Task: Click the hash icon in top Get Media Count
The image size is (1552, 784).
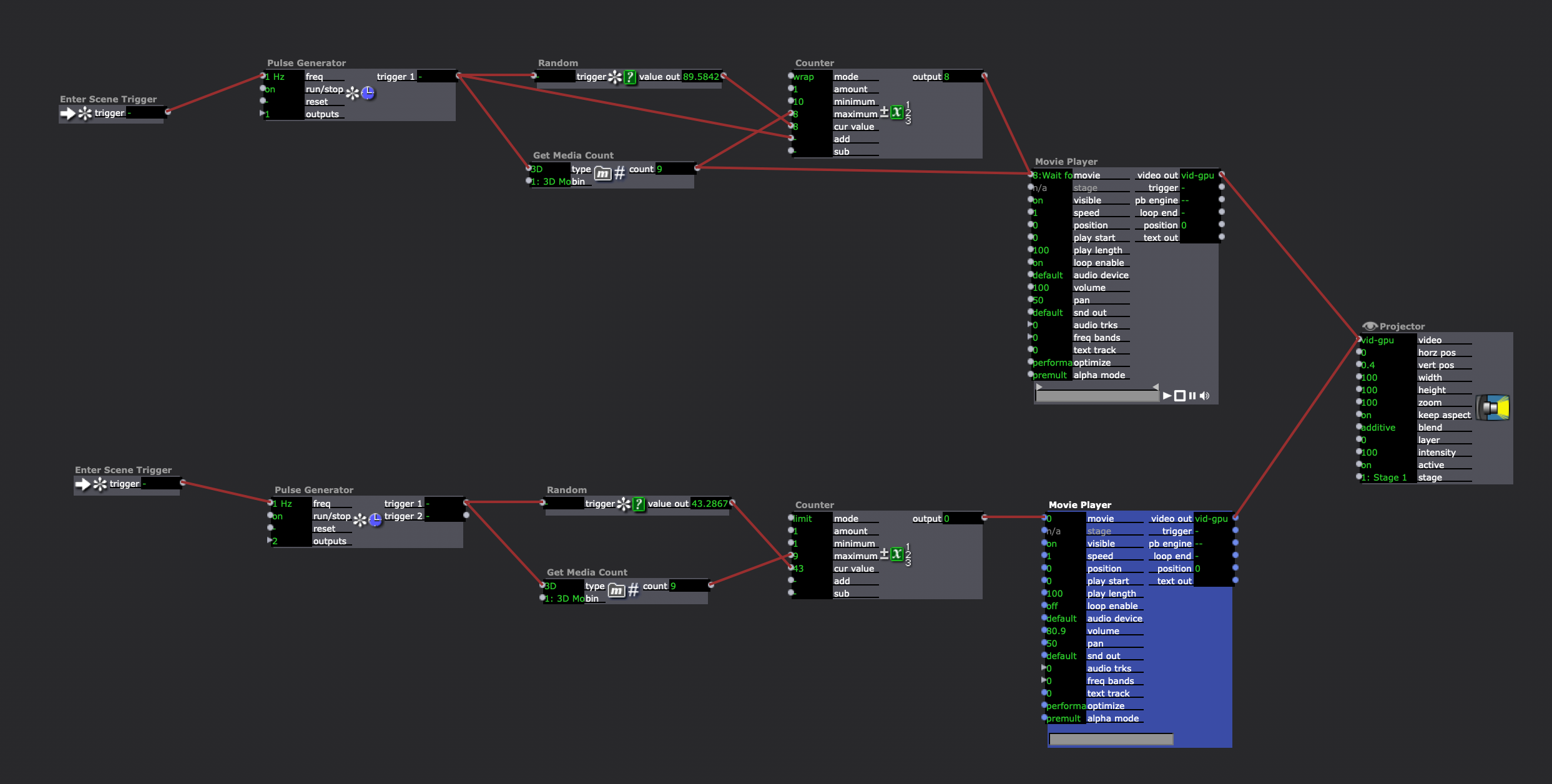Action: click(619, 173)
